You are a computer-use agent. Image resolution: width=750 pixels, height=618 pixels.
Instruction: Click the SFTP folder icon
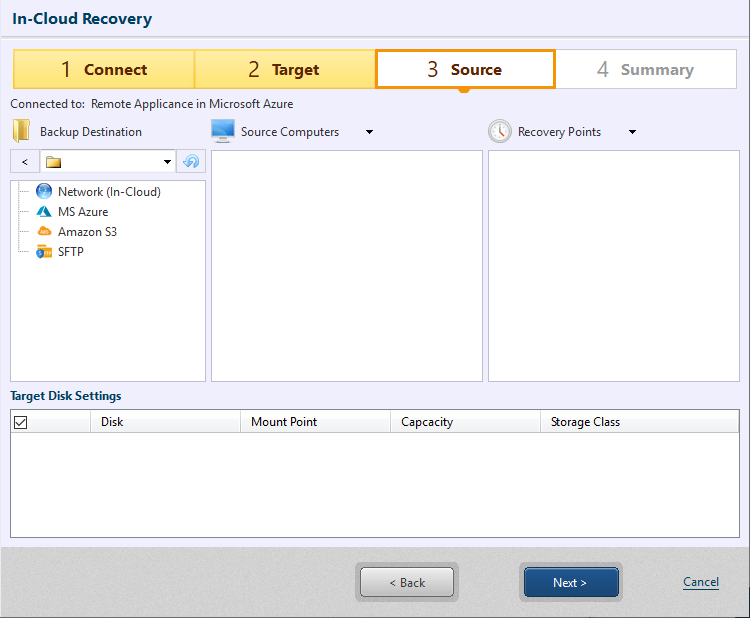(43, 252)
